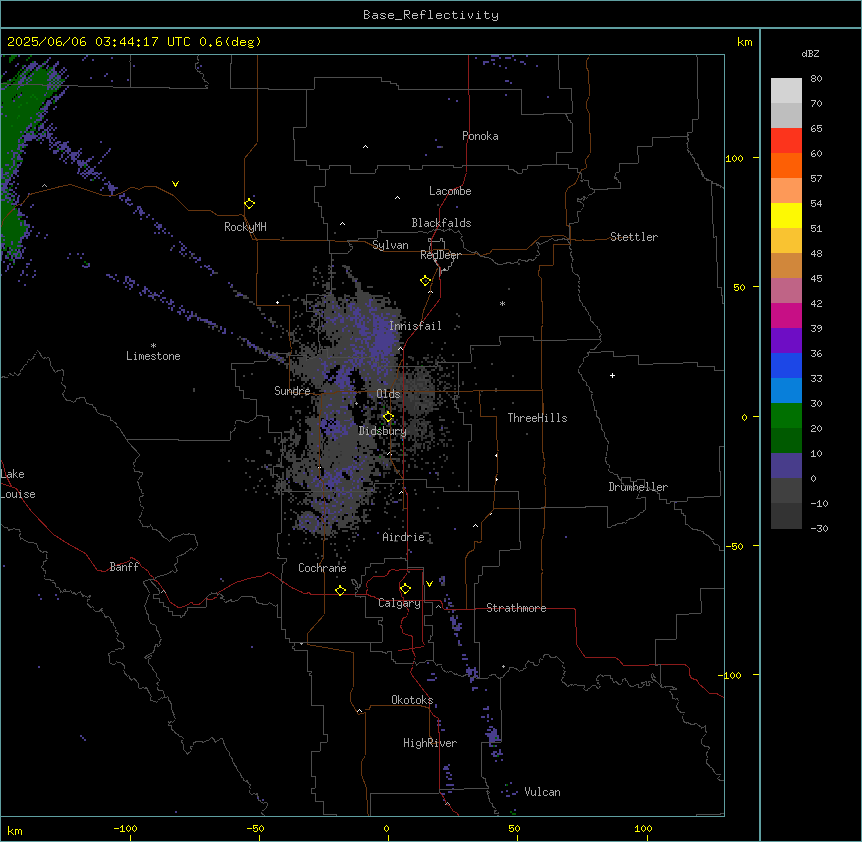
Task: Click the Base_Reflectivity title
Action: 431,15
